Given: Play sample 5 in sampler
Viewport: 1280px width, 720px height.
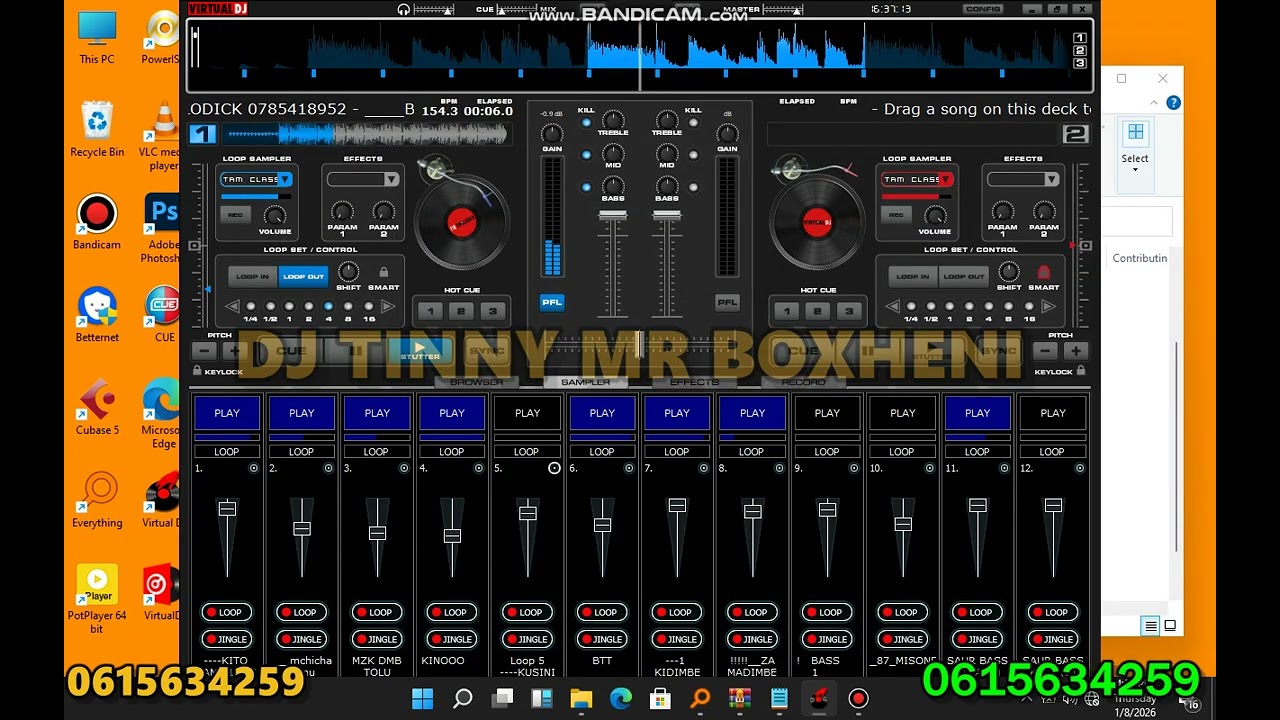Looking at the screenshot, I should pyautogui.click(x=527, y=413).
